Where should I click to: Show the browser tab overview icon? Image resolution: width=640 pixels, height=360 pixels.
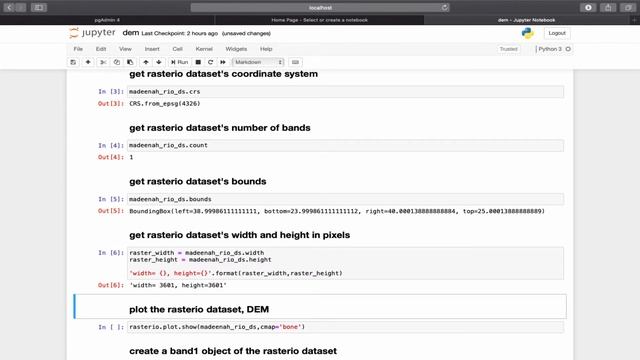tap(628, 7)
